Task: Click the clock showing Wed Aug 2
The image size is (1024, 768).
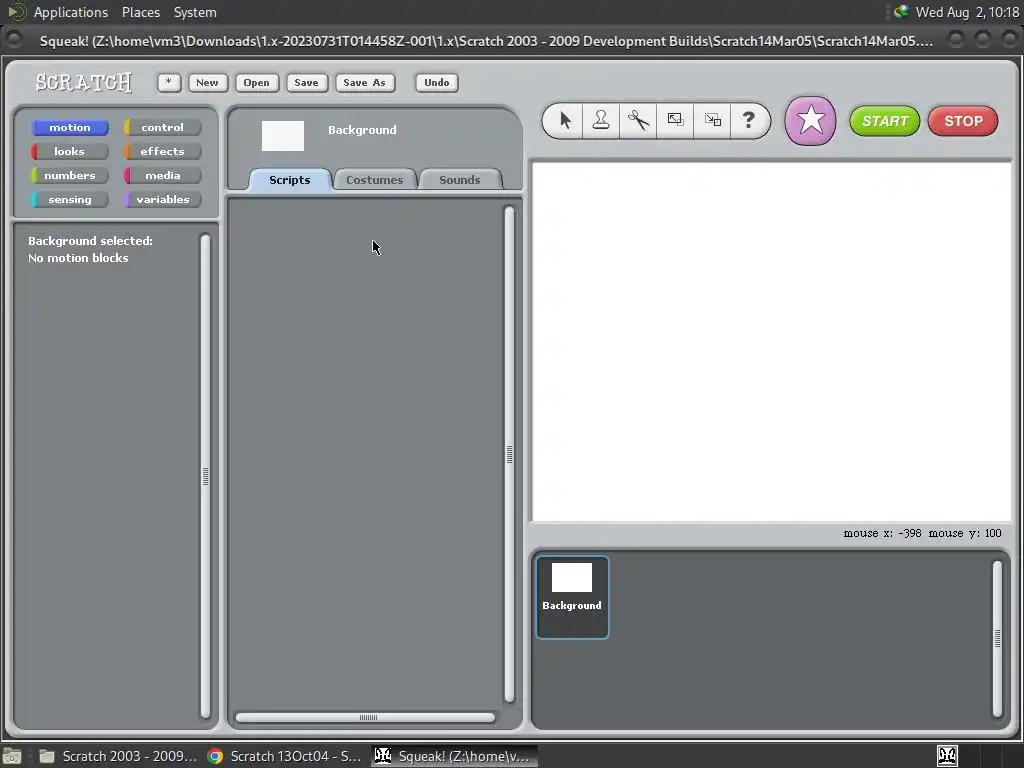Action: [967, 12]
